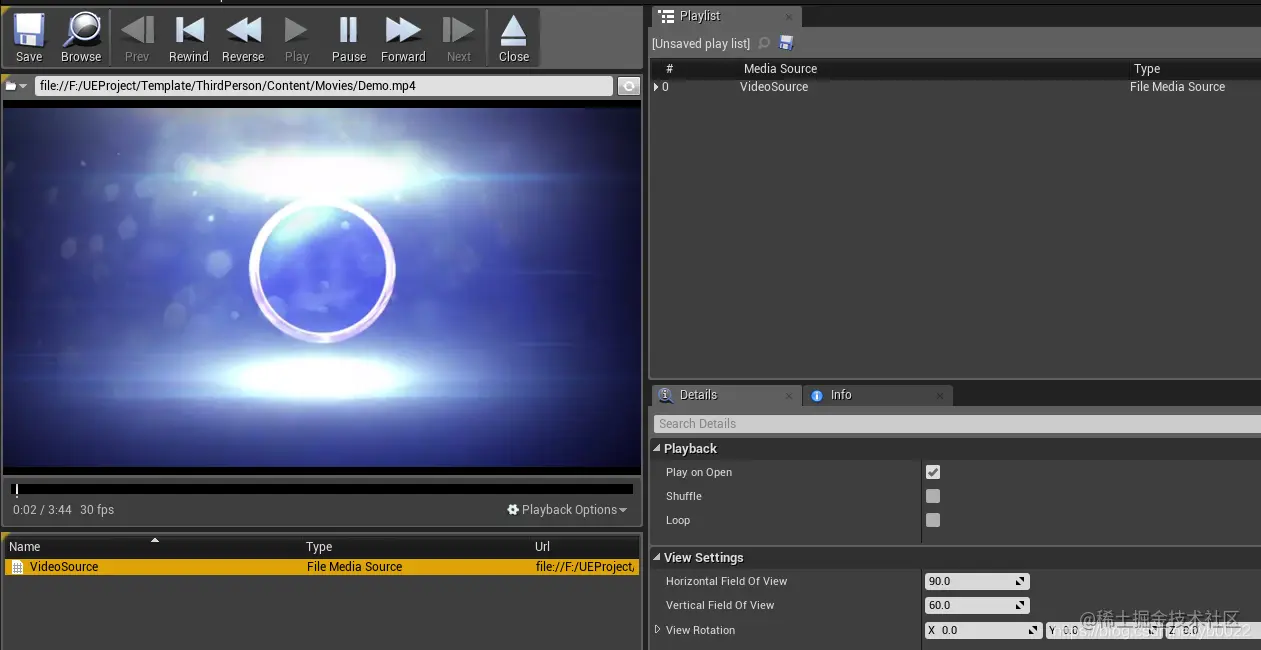This screenshot has width=1261, height=650.
Task: Close the Details tab
Action: 789,396
